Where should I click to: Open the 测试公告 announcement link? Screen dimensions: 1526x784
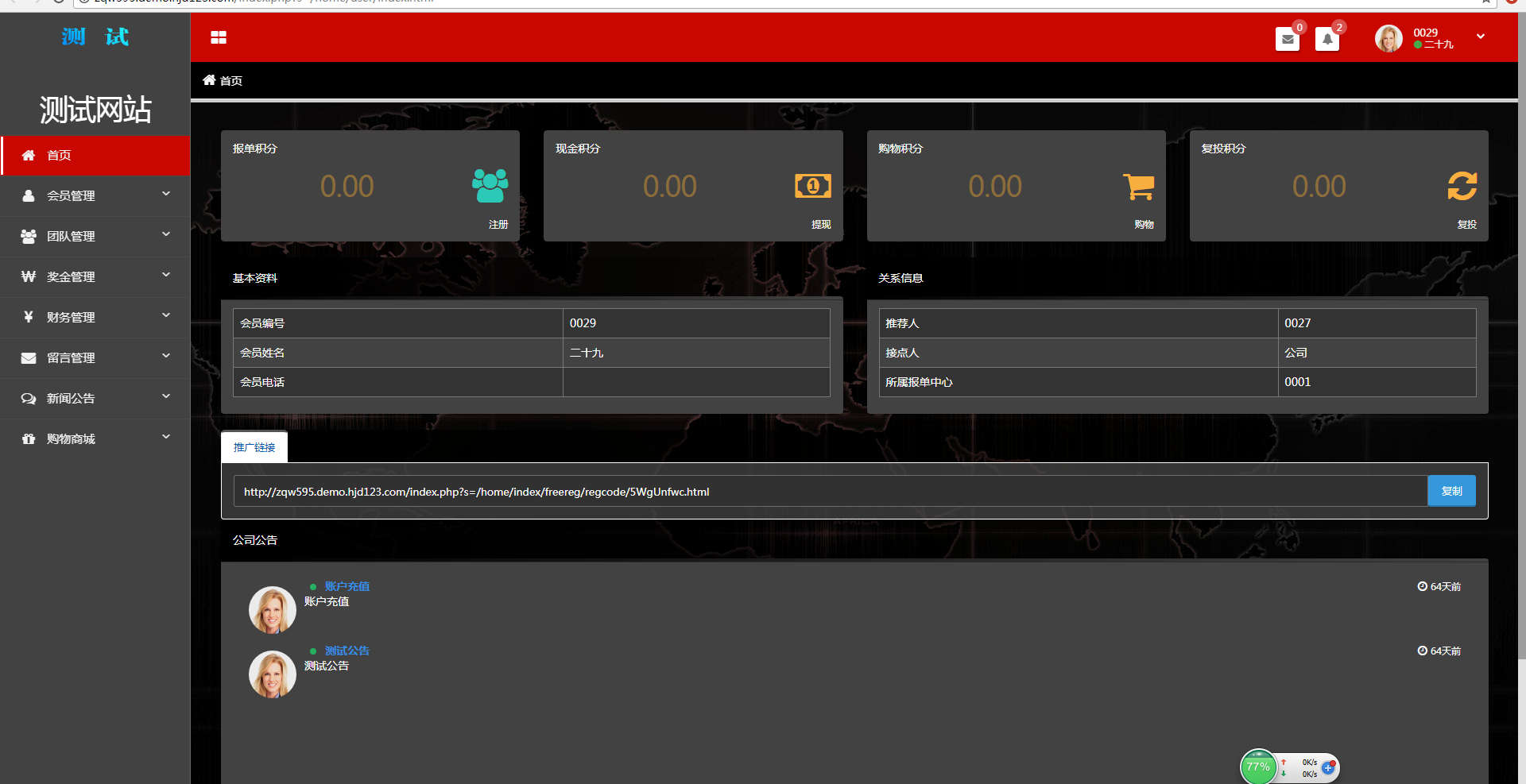pos(347,651)
